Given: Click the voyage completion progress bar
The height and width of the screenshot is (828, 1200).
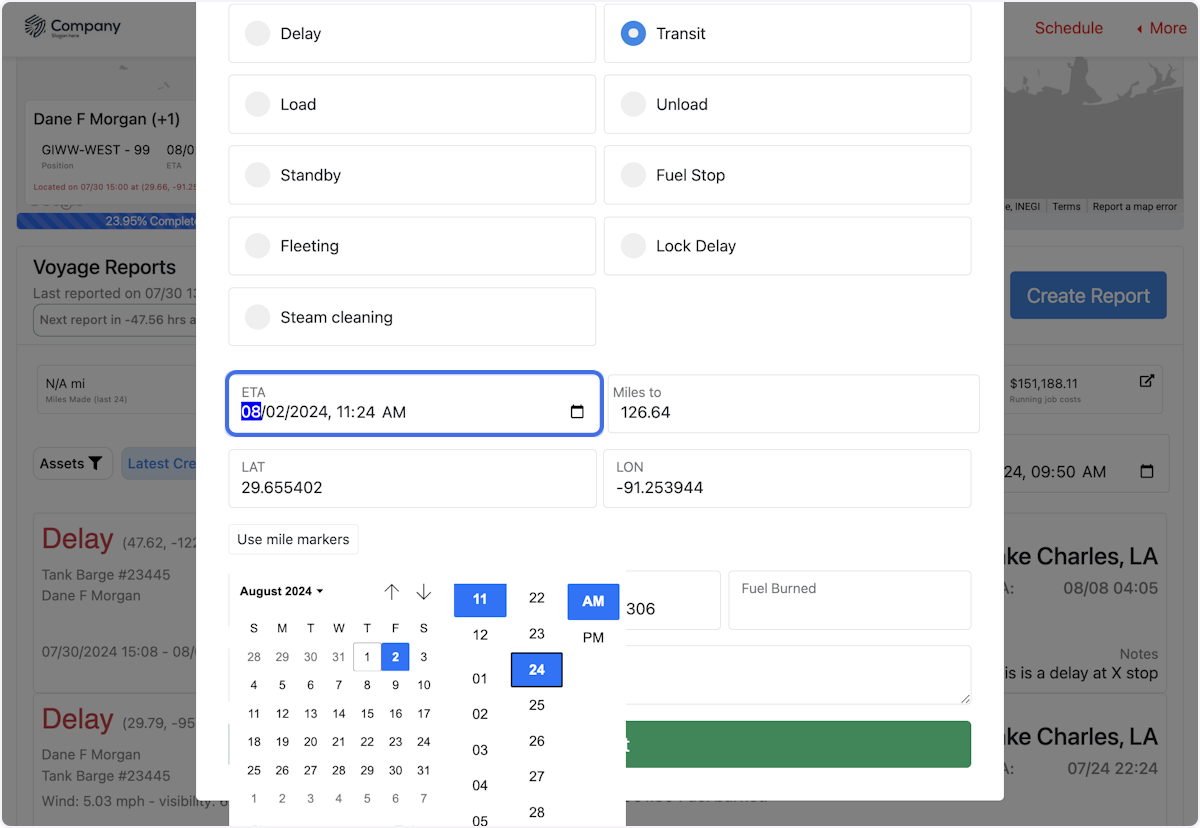Looking at the screenshot, I should pyautogui.click(x=107, y=221).
